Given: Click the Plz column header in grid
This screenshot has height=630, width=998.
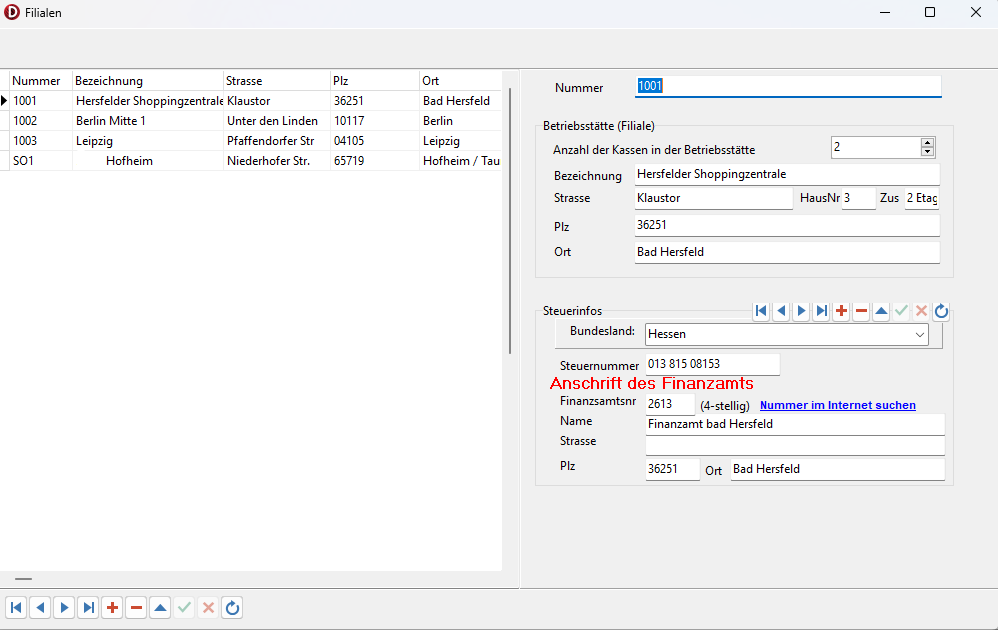Looking at the screenshot, I should (x=375, y=81).
